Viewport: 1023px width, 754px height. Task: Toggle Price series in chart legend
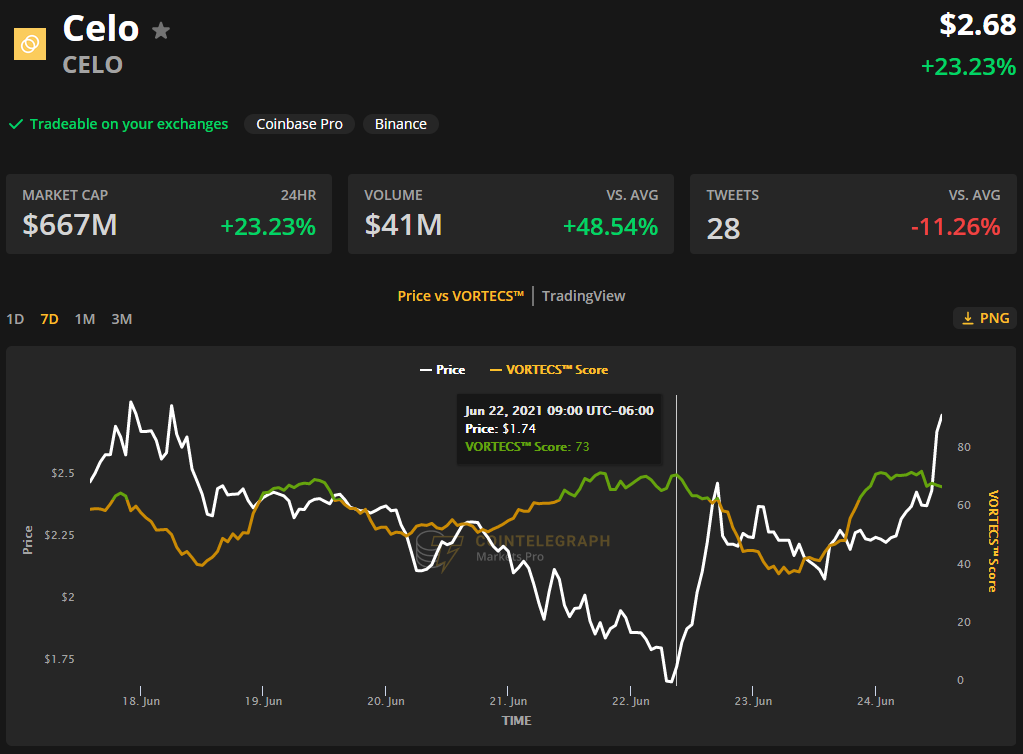442,369
